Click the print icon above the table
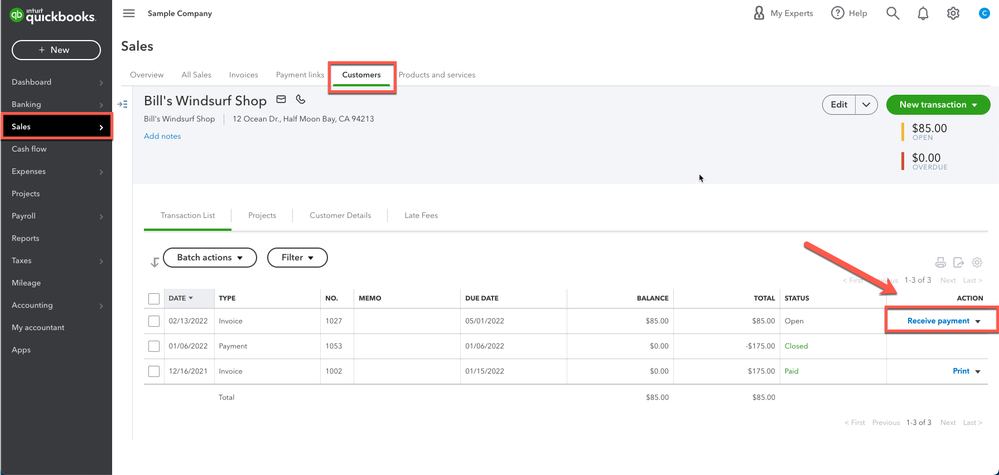This screenshot has height=475, width=999. tap(940, 262)
